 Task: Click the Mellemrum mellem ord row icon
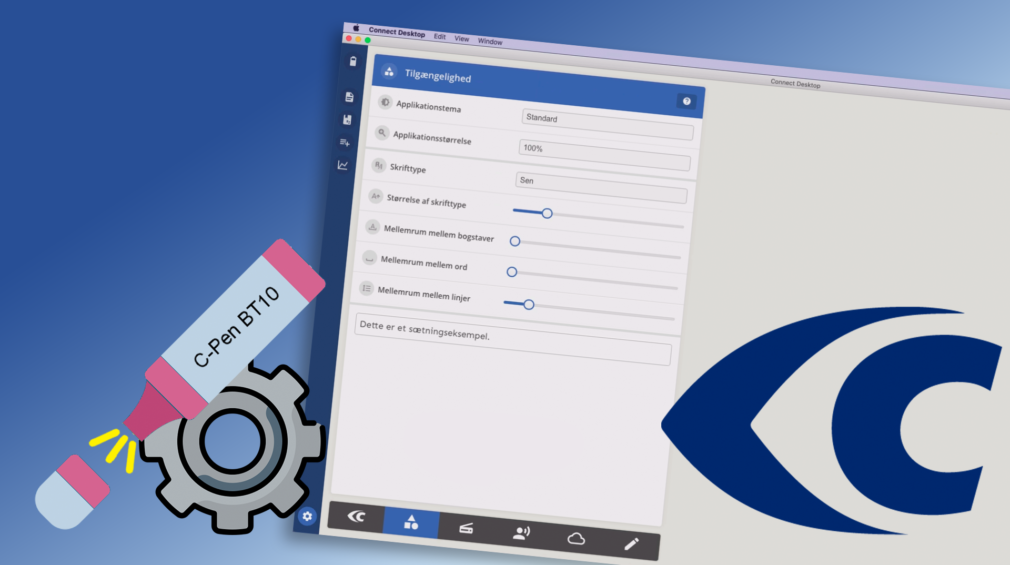[x=369, y=258]
